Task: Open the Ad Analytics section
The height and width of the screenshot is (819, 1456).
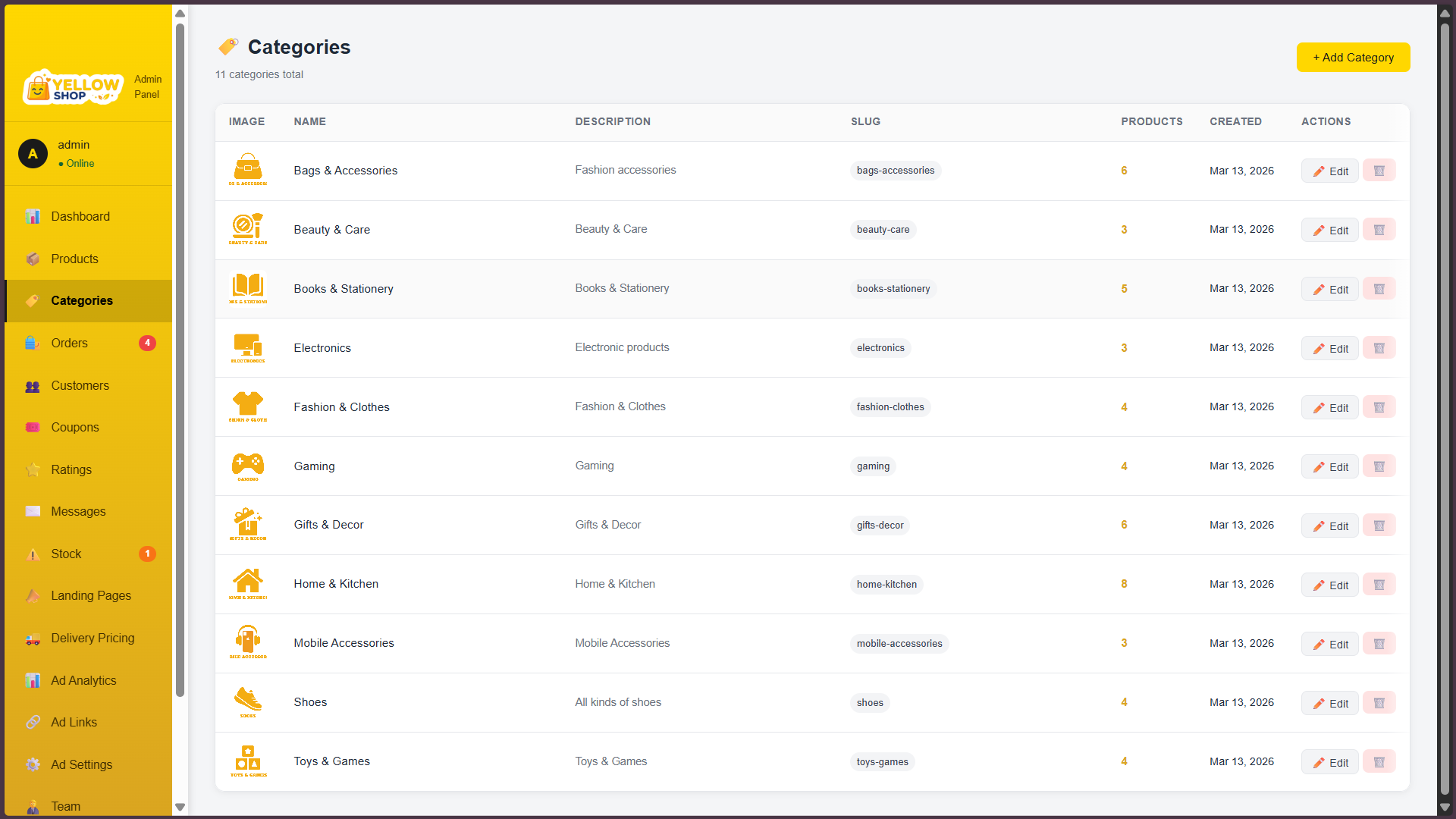Action: tap(89, 681)
